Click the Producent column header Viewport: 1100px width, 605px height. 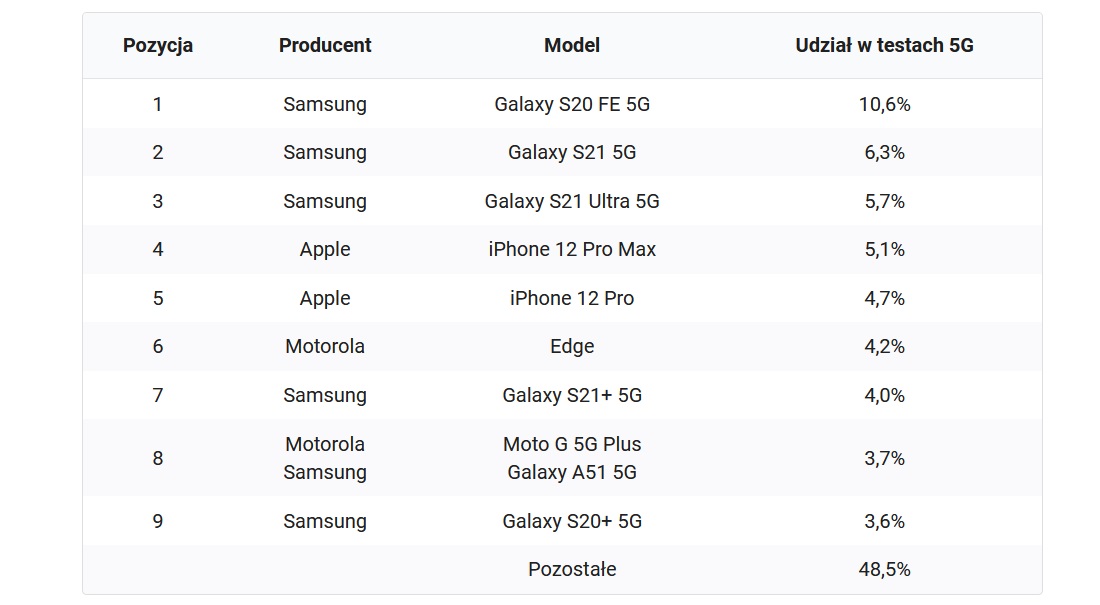325,46
